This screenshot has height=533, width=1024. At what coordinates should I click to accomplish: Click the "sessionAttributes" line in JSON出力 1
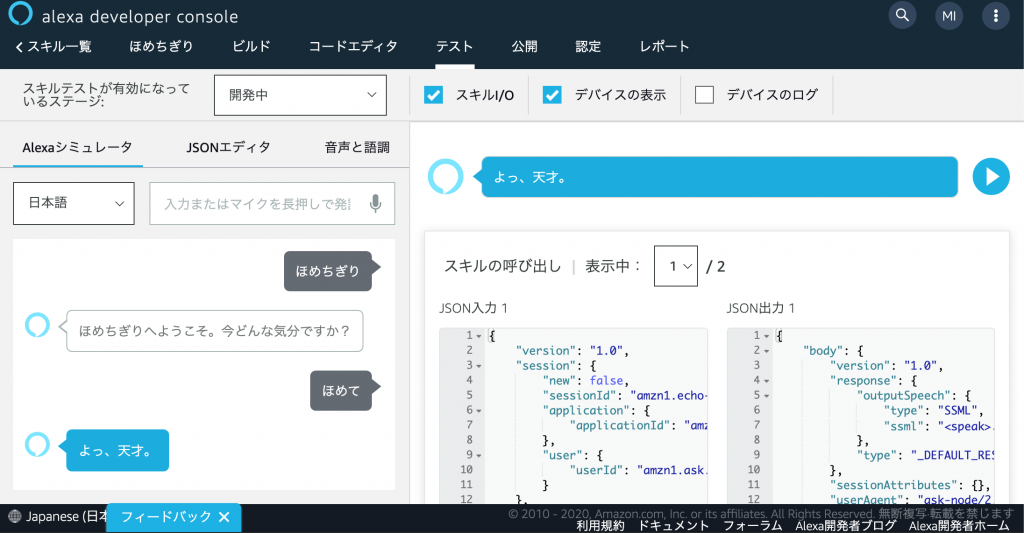[x=910, y=485]
